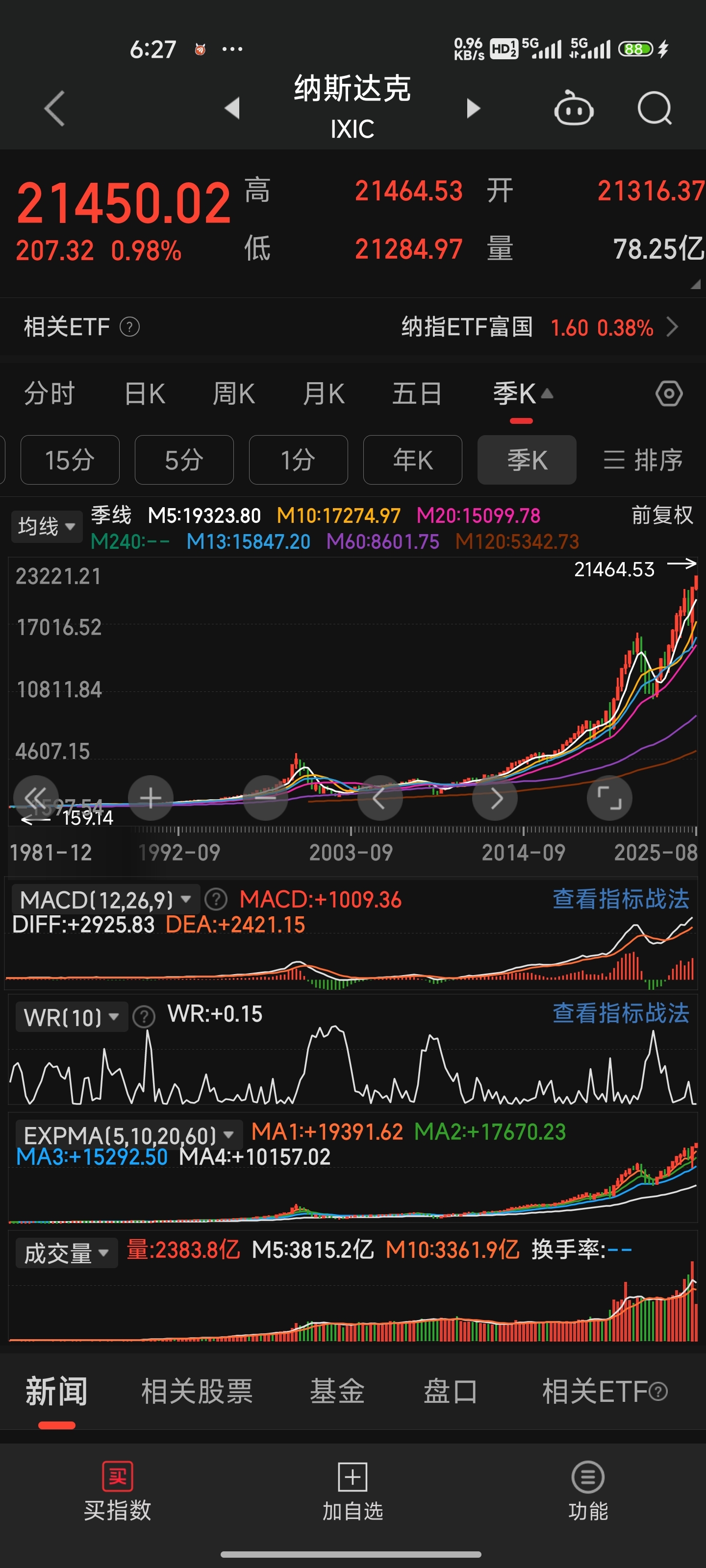Screen dimensions: 706x1568
Task: Tap the 纳斯达克 IXIC title
Action: [x=353, y=107]
